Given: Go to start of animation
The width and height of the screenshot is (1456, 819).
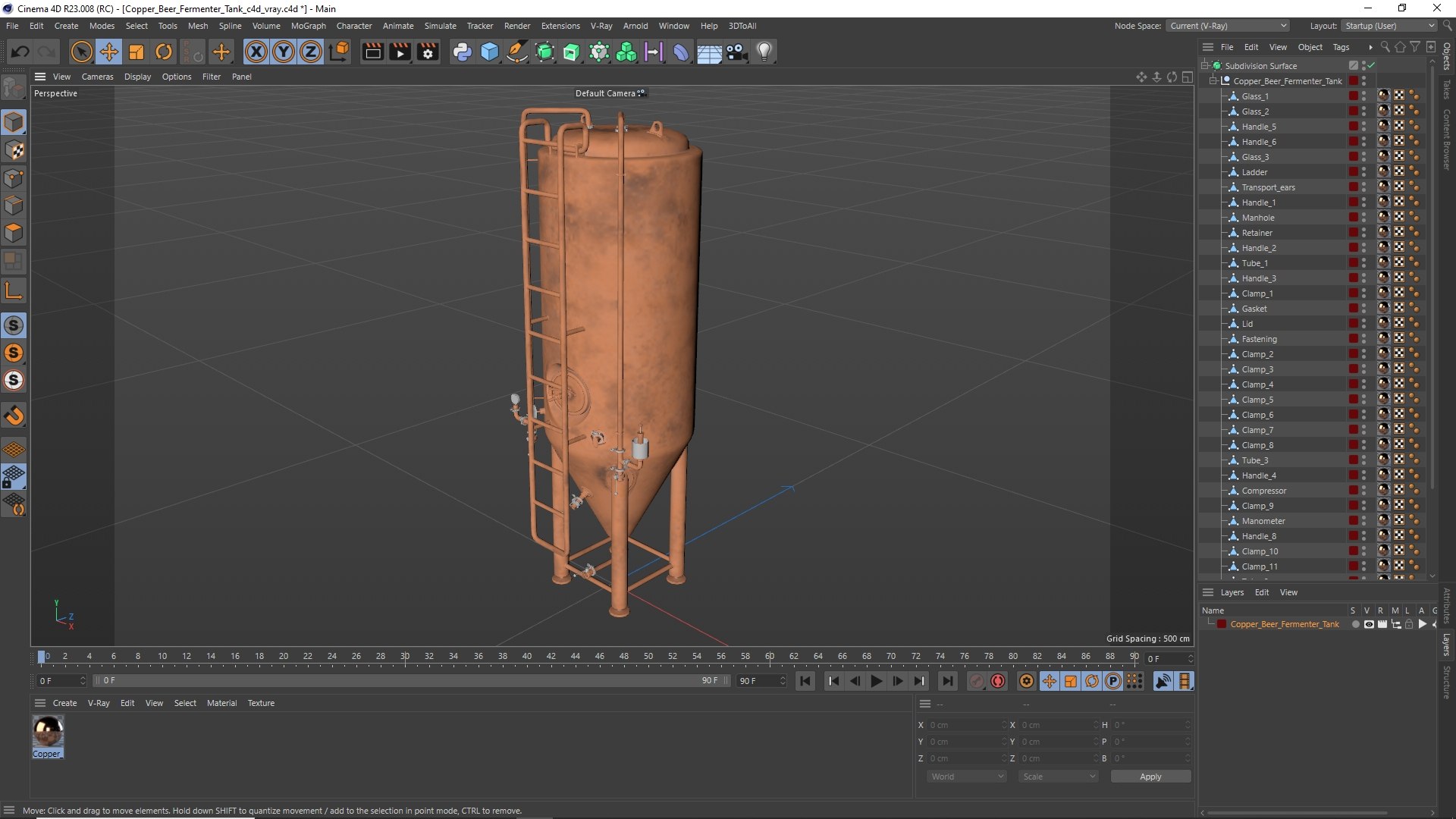Looking at the screenshot, I should (x=805, y=681).
